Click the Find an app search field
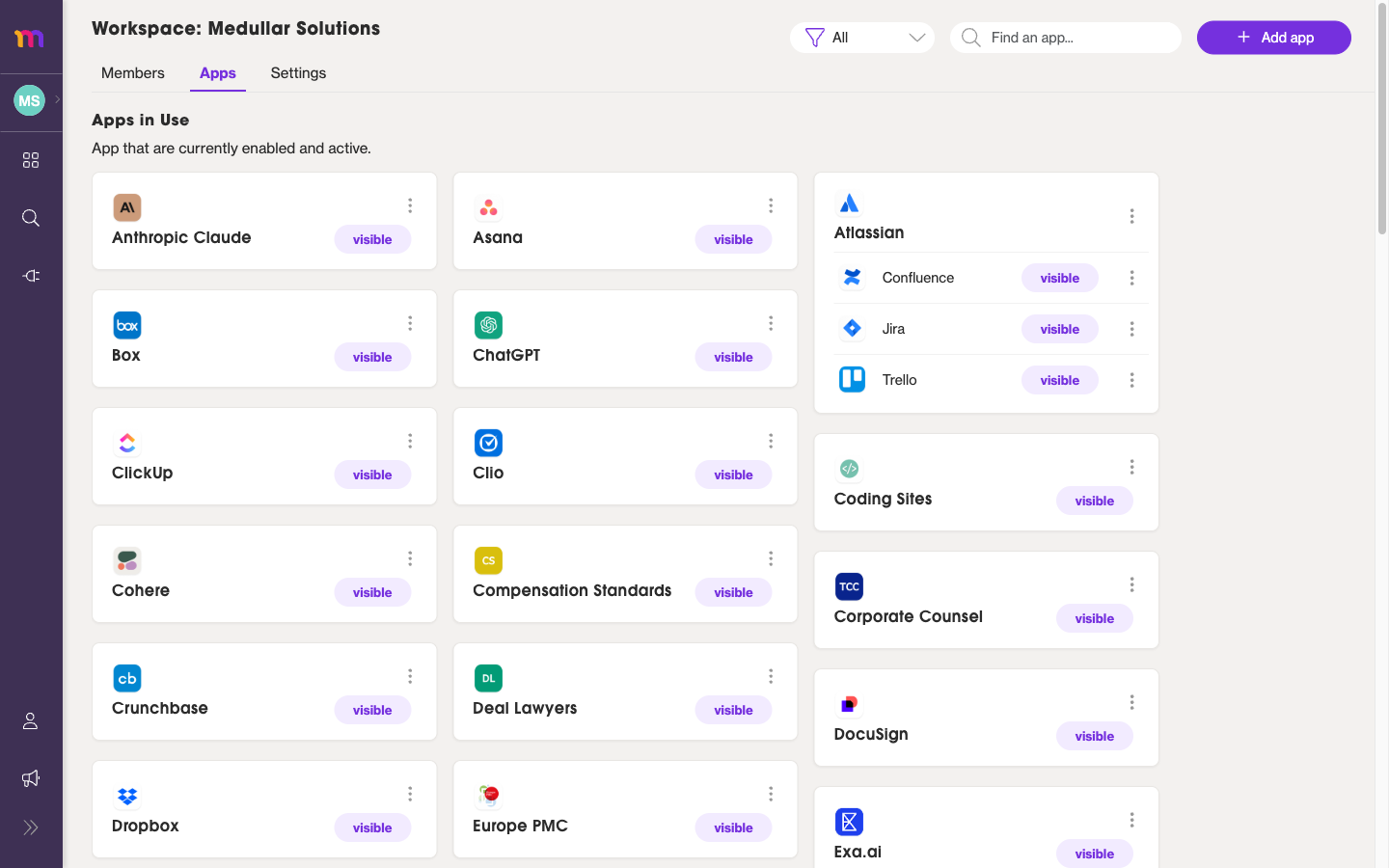The height and width of the screenshot is (868, 1389). coord(1066,38)
